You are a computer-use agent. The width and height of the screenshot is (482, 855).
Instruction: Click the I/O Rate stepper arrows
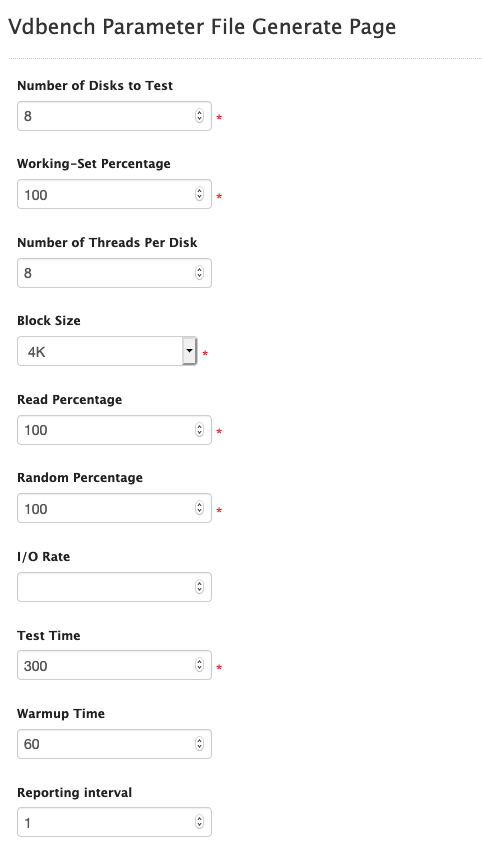(x=200, y=587)
